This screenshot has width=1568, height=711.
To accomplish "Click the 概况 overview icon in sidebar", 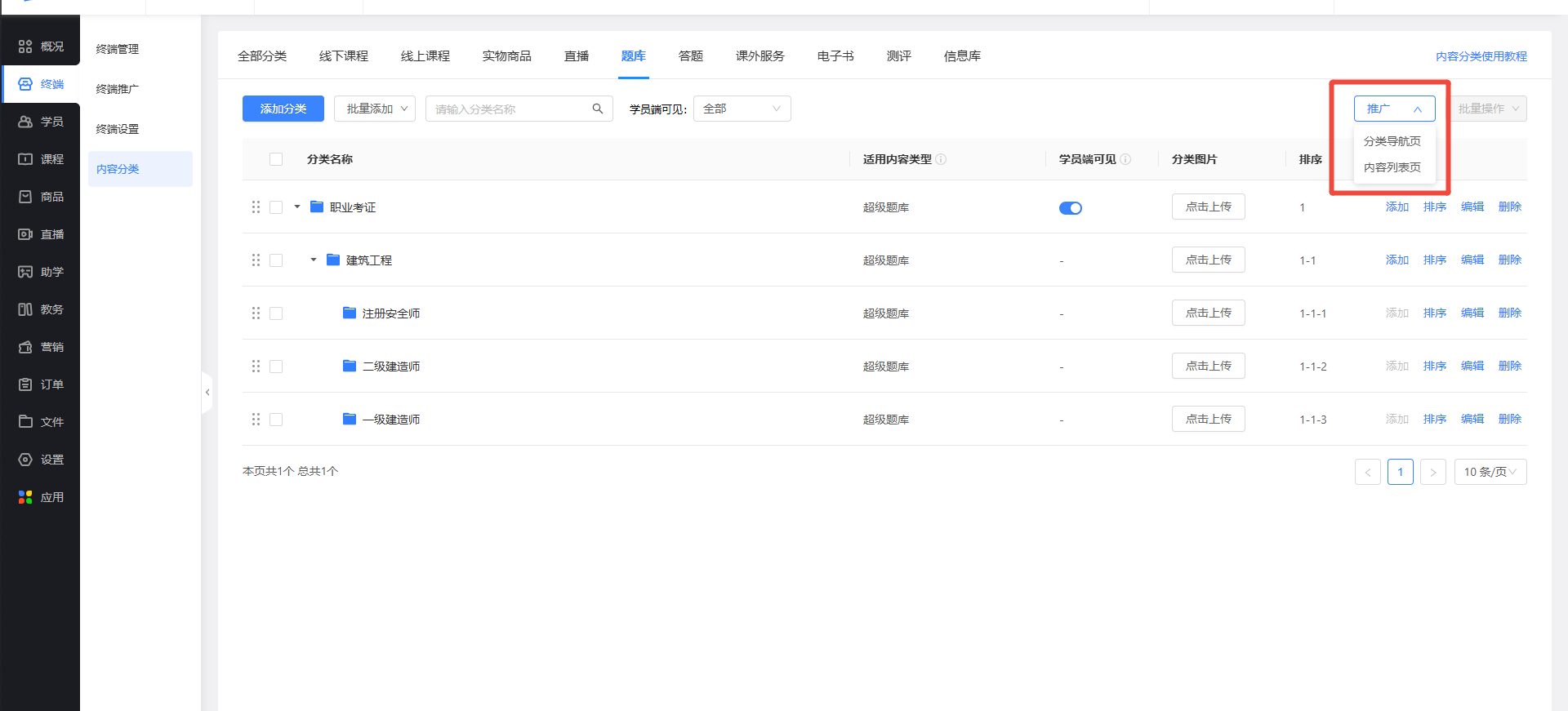I will click(x=25, y=47).
